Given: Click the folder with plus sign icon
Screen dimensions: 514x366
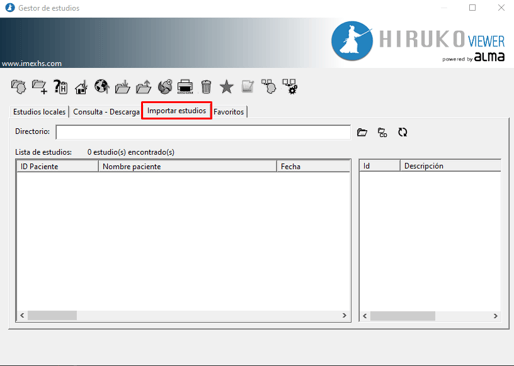Looking at the screenshot, I should [x=39, y=87].
